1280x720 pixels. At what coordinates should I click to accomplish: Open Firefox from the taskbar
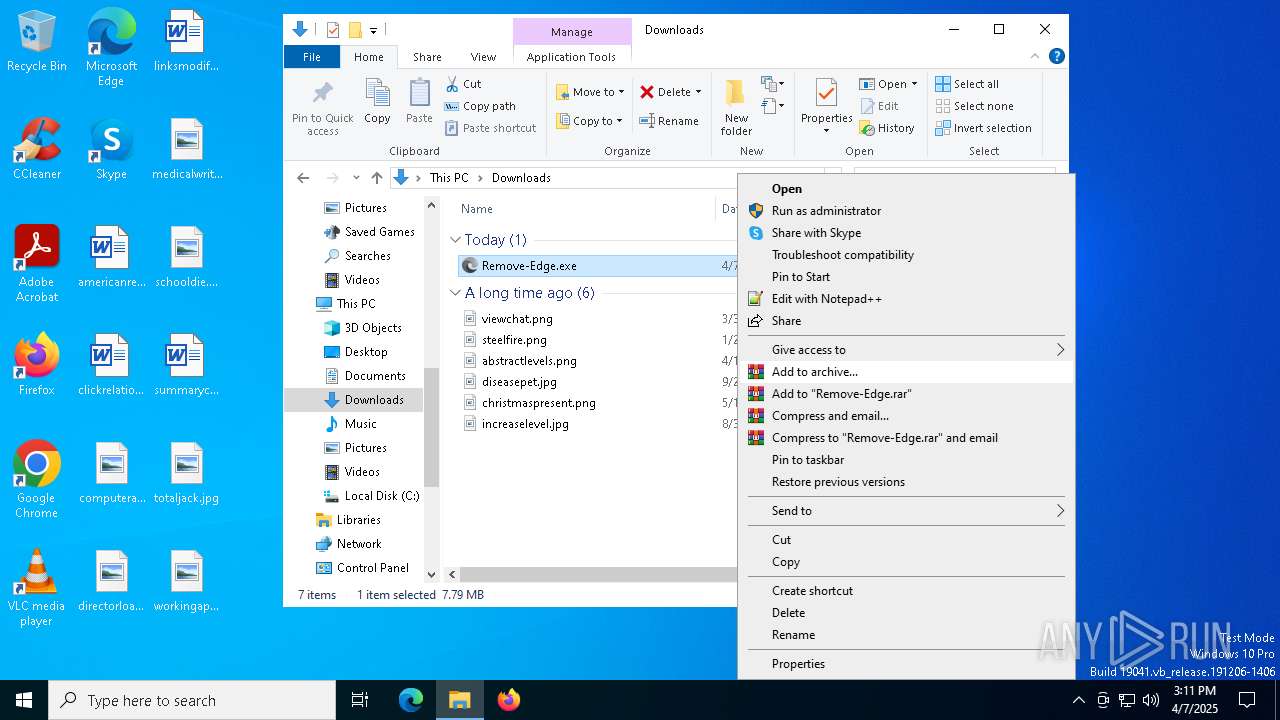click(x=509, y=700)
